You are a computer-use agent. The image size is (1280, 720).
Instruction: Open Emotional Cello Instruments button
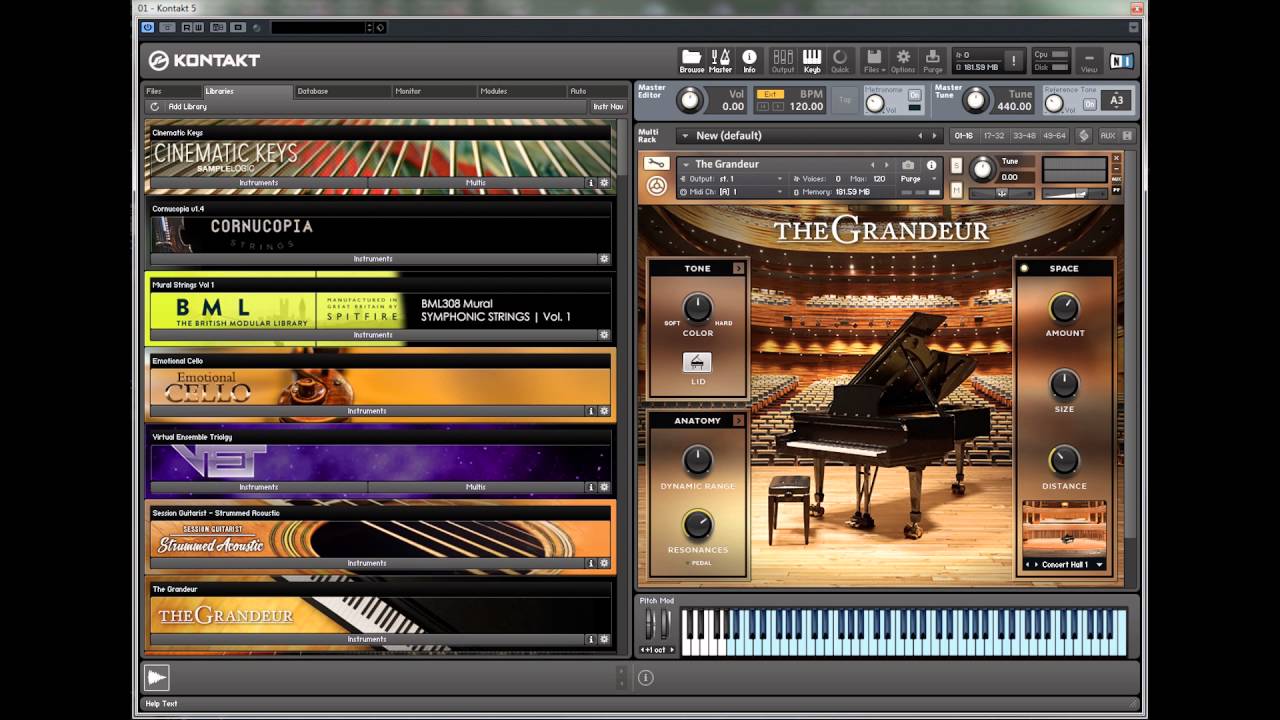(x=367, y=411)
